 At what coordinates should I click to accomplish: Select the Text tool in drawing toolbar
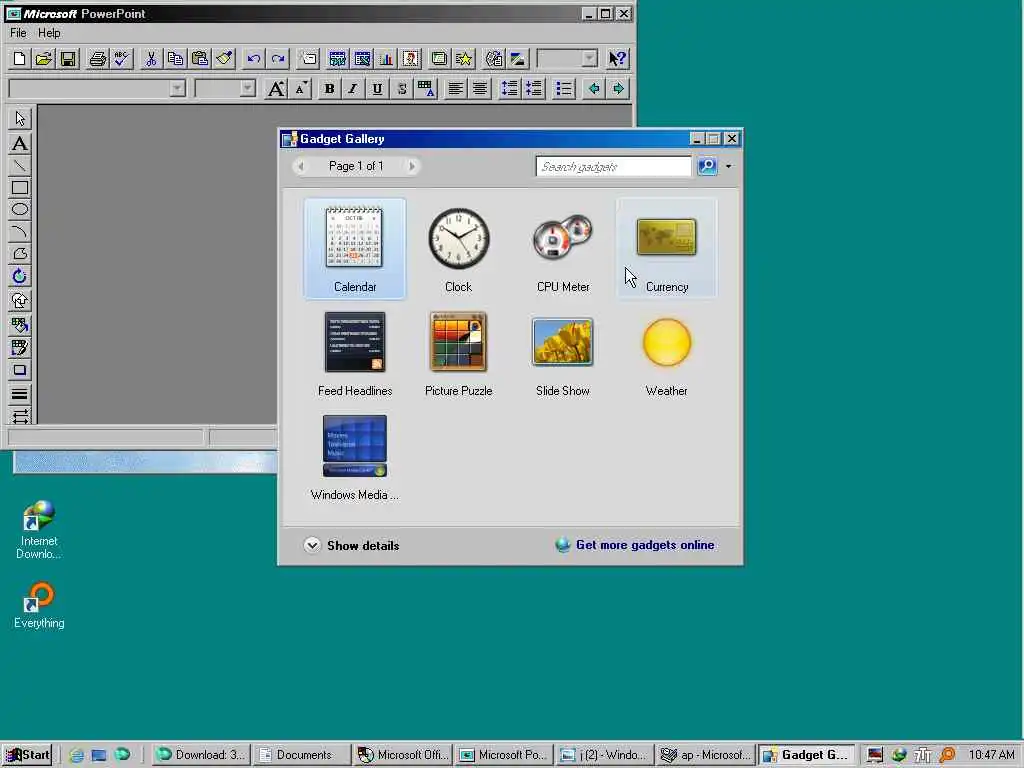coord(20,144)
